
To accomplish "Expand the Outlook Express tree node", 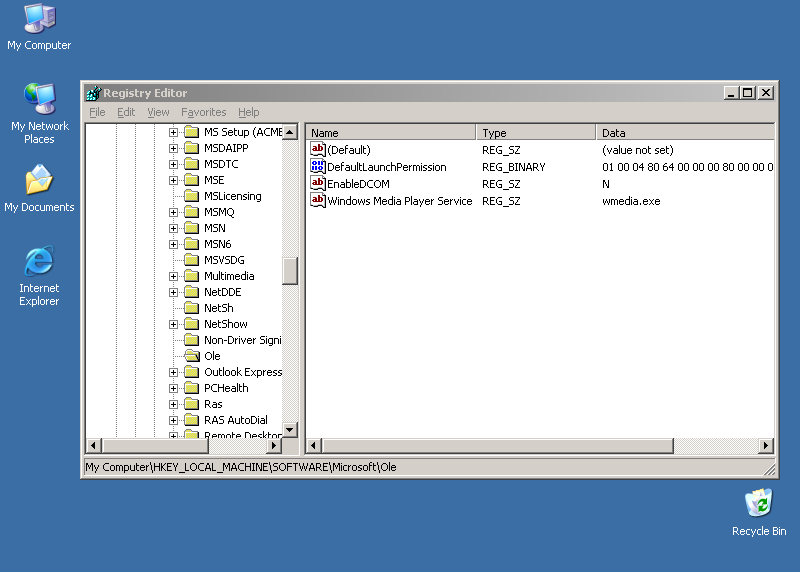I will pos(173,372).
